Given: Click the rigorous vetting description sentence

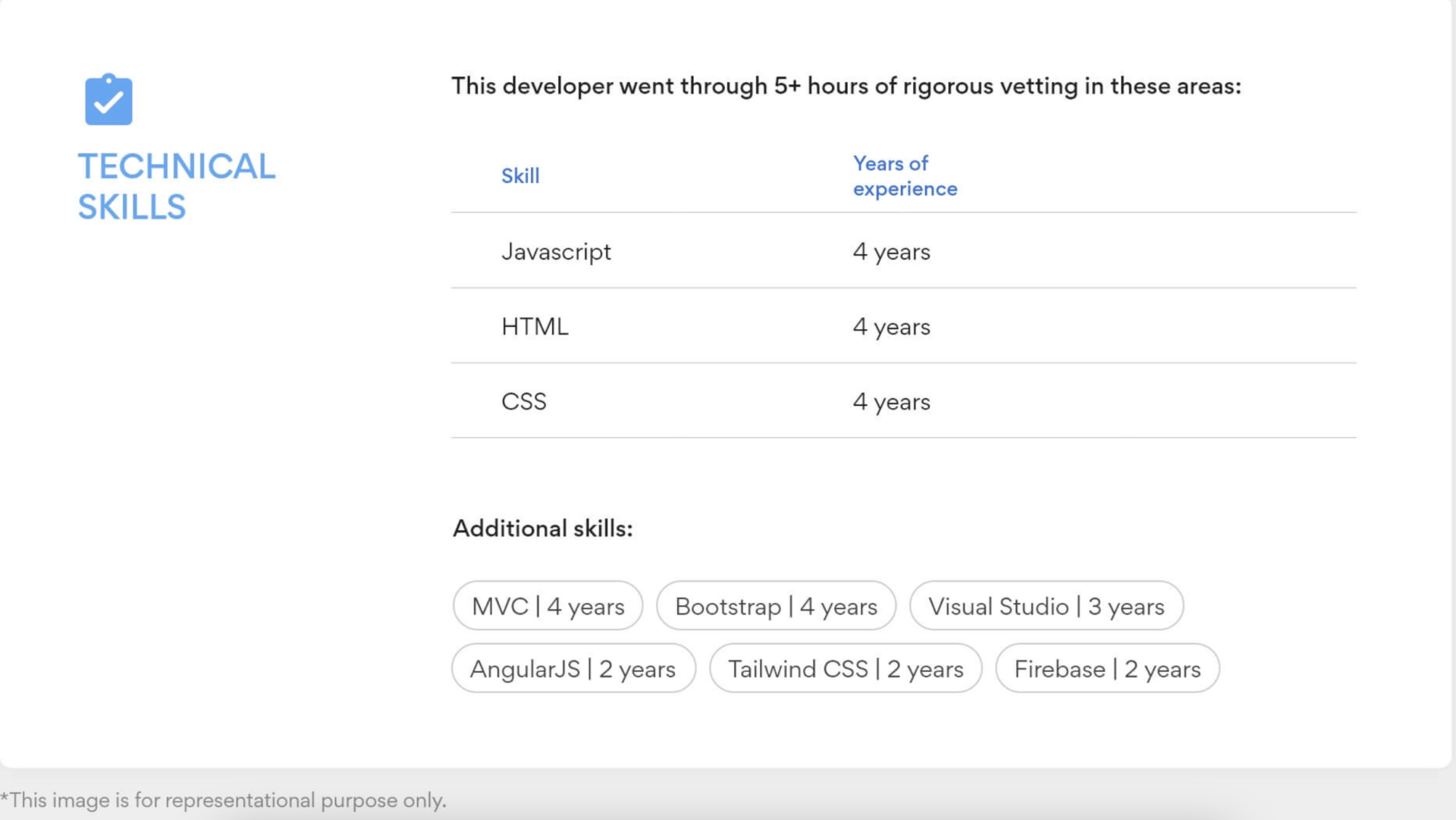Looking at the screenshot, I should (846, 86).
